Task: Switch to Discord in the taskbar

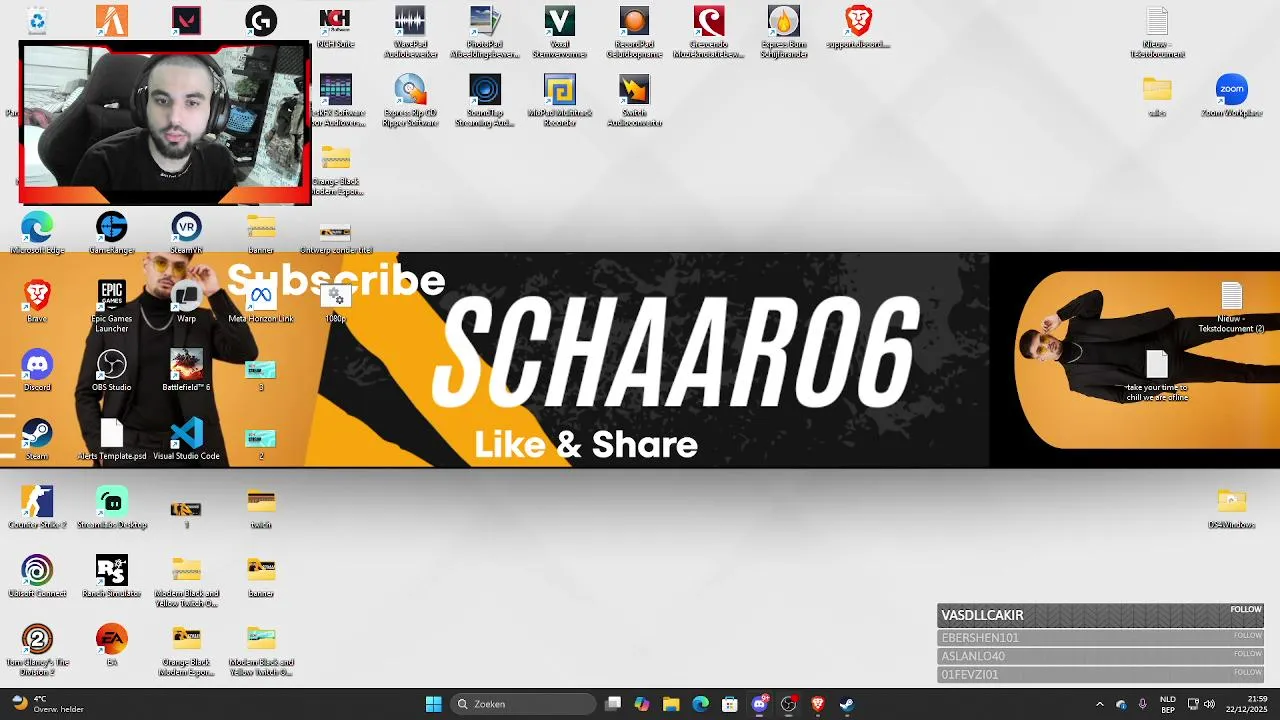Action: coord(759,704)
